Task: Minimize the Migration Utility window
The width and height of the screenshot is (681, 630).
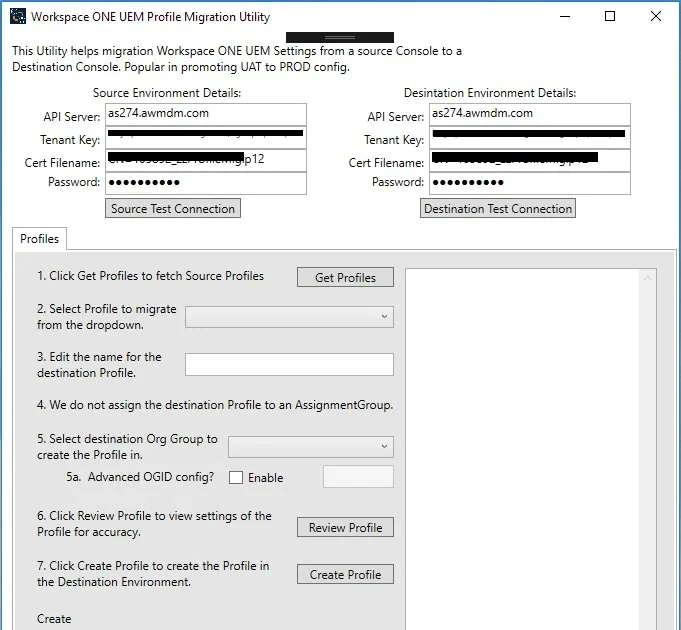Action: tap(565, 16)
